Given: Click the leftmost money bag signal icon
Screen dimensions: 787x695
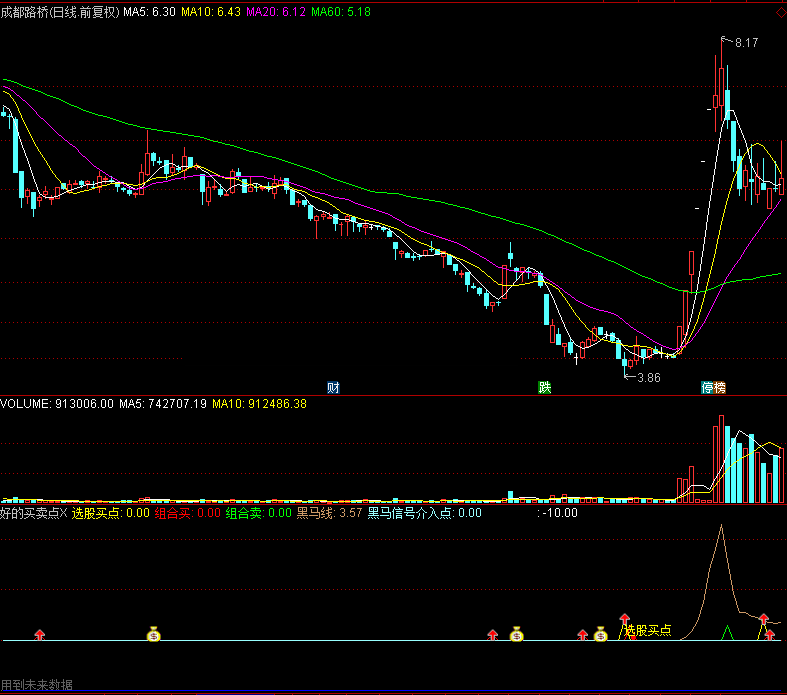Looking at the screenshot, I should pyautogui.click(x=154, y=633).
